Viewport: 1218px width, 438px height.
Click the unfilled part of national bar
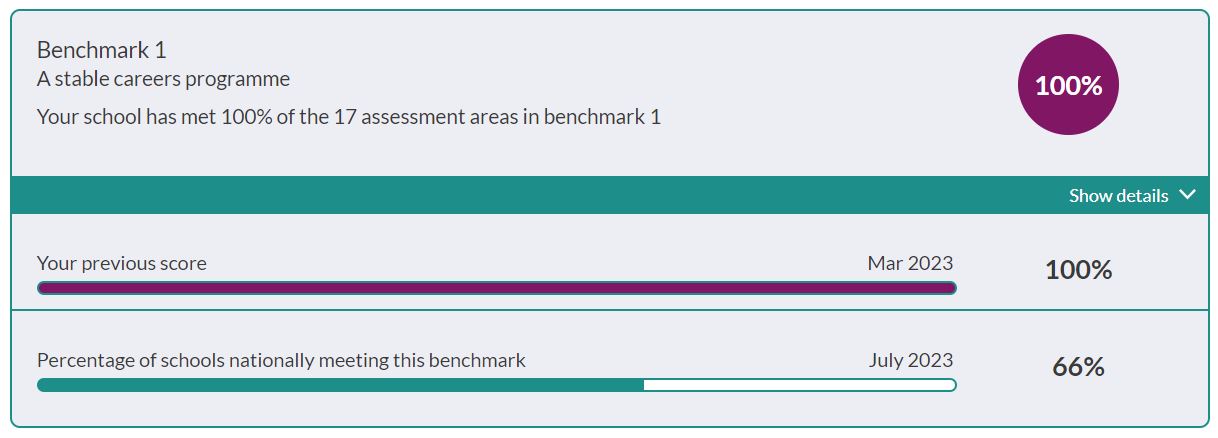point(800,385)
